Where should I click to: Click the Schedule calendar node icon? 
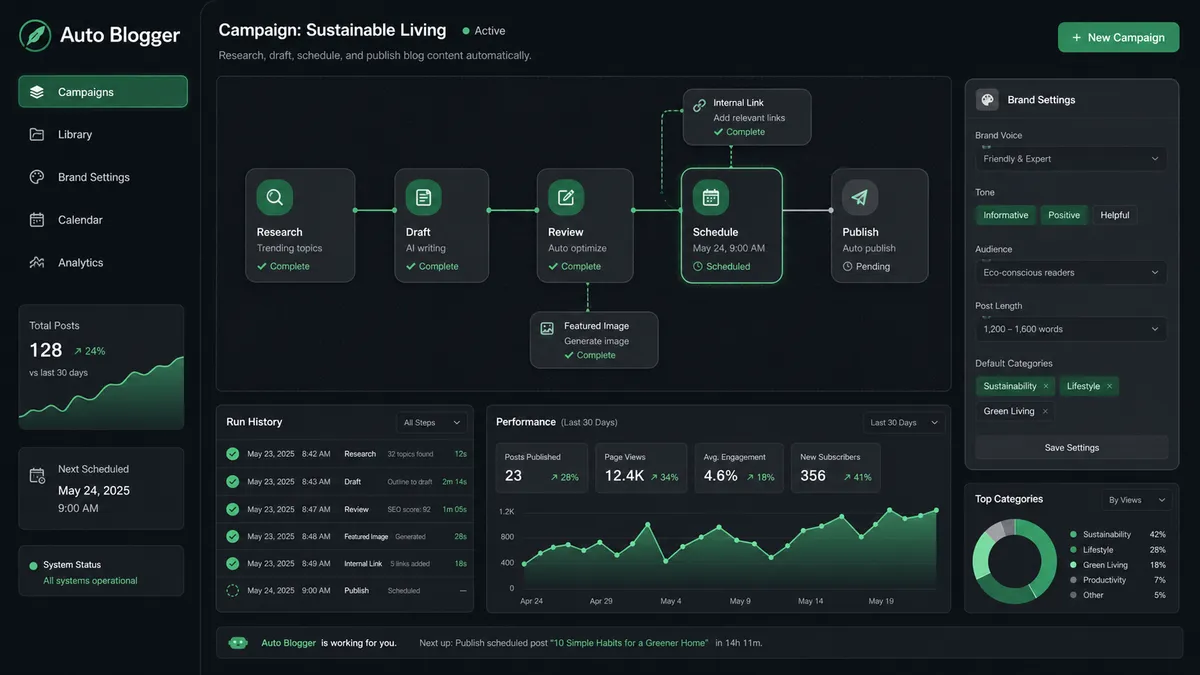click(710, 197)
